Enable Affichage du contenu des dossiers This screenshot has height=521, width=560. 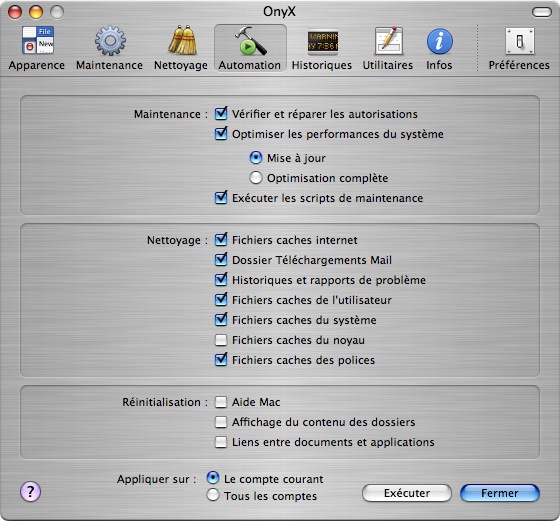click(221, 422)
